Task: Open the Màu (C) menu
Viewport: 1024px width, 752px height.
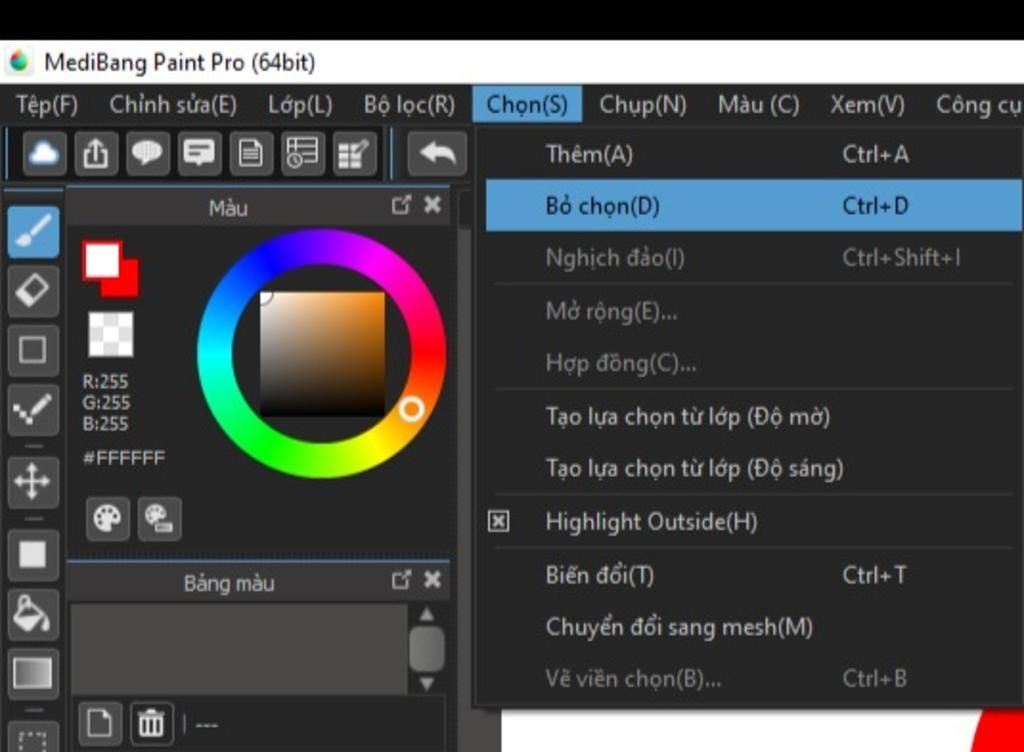Action: click(758, 104)
